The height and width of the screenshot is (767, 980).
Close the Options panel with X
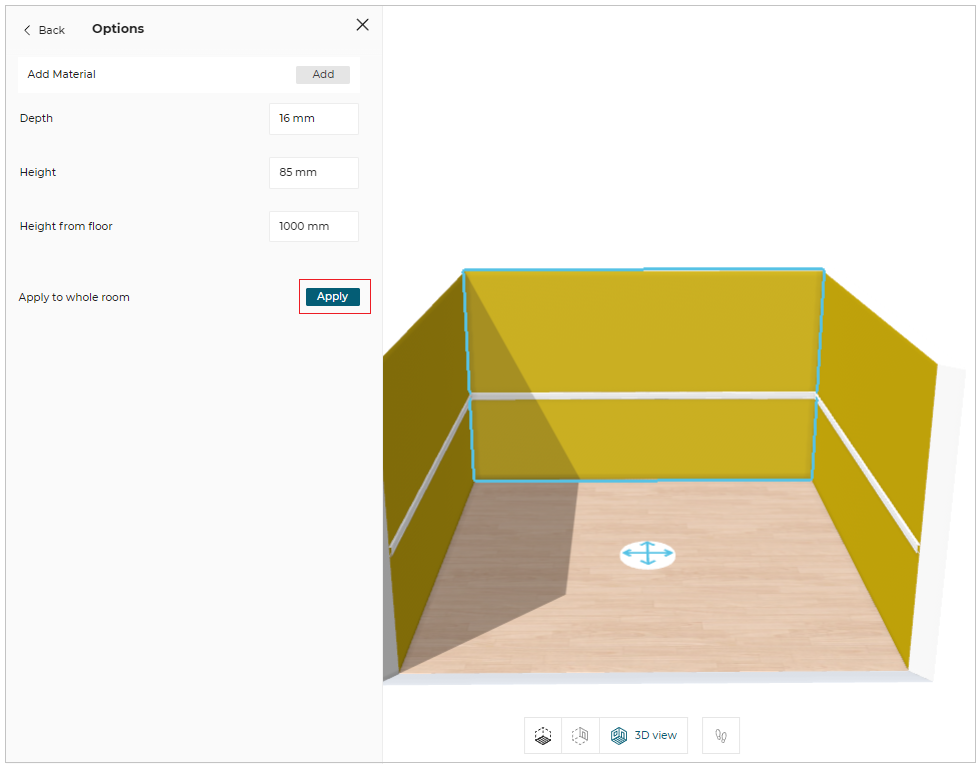point(362,25)
